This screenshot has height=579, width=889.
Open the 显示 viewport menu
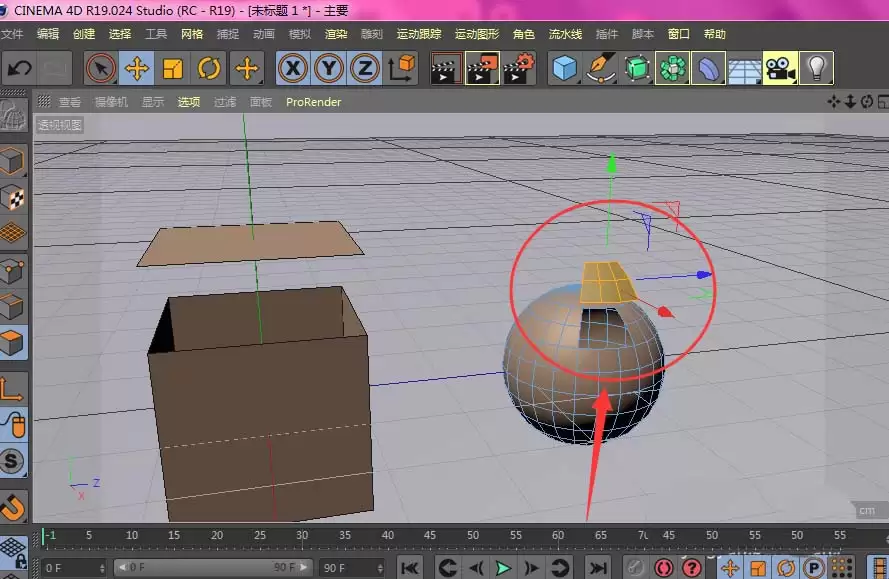(152, 101)
